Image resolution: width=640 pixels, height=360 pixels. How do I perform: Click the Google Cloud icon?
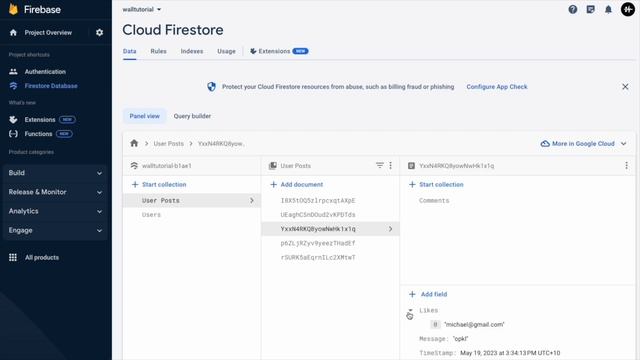point(545,144)
